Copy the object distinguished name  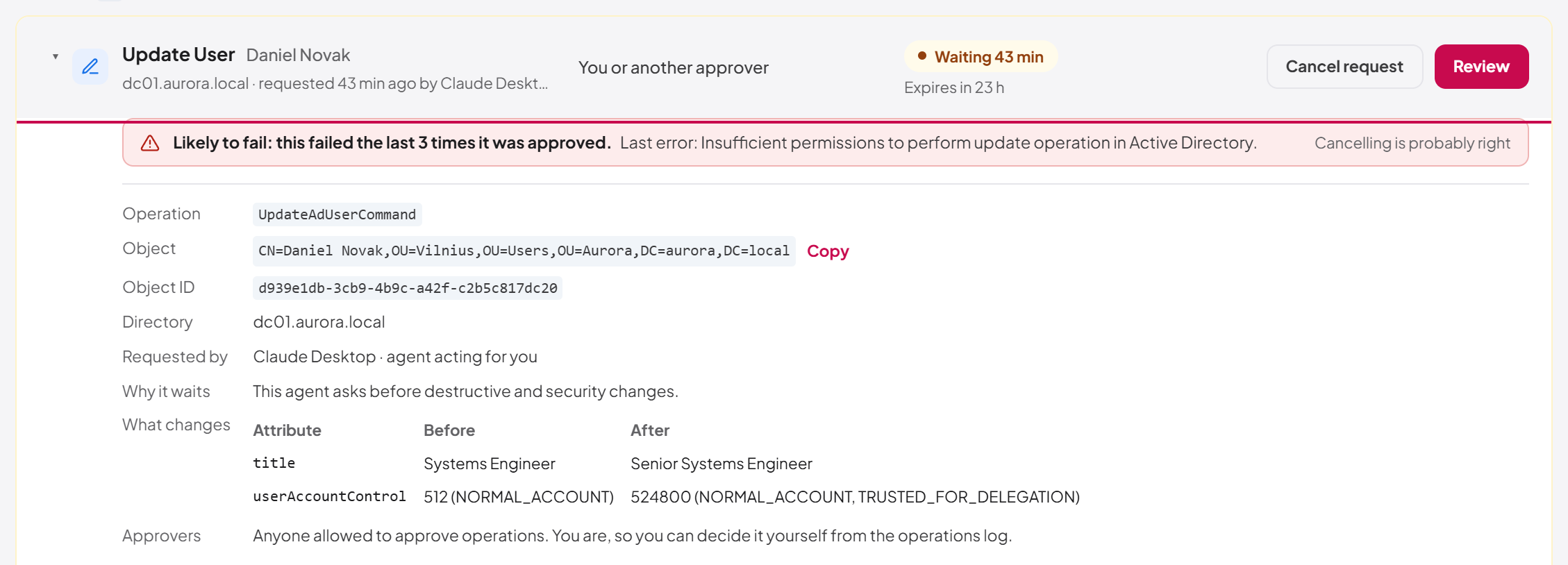(x=828, y=251)
